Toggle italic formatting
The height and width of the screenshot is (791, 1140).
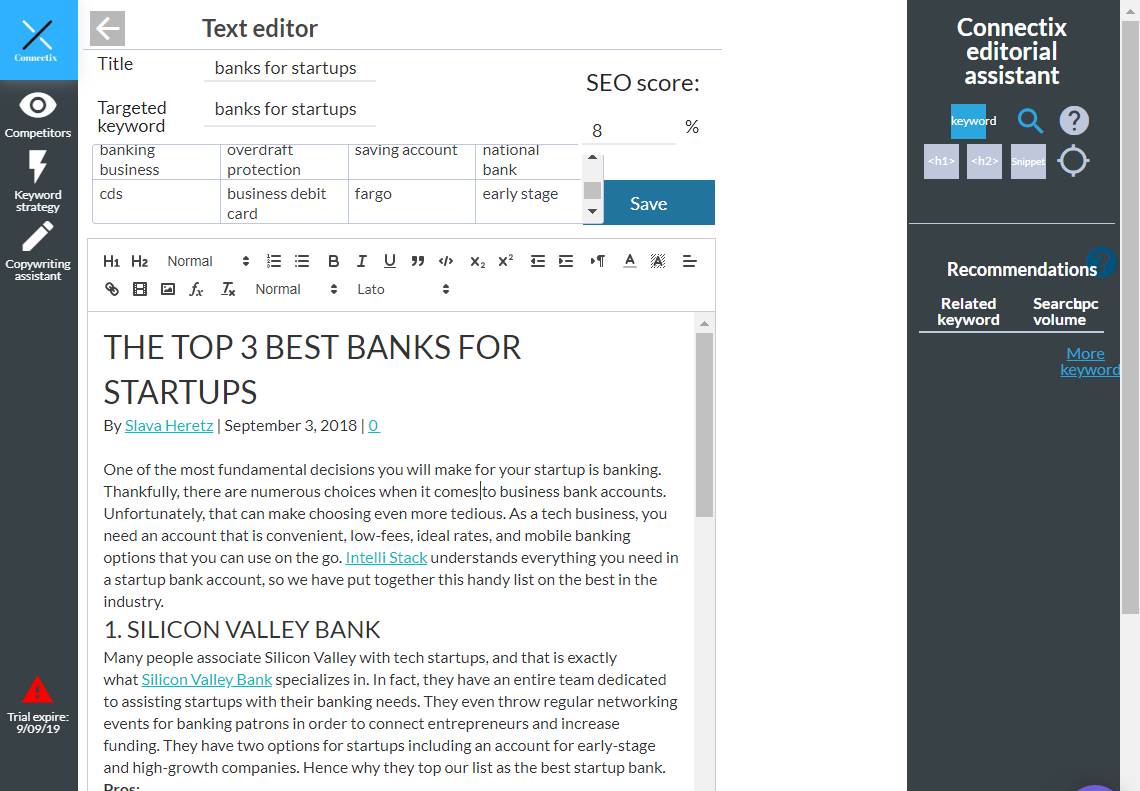pos(361,262)
